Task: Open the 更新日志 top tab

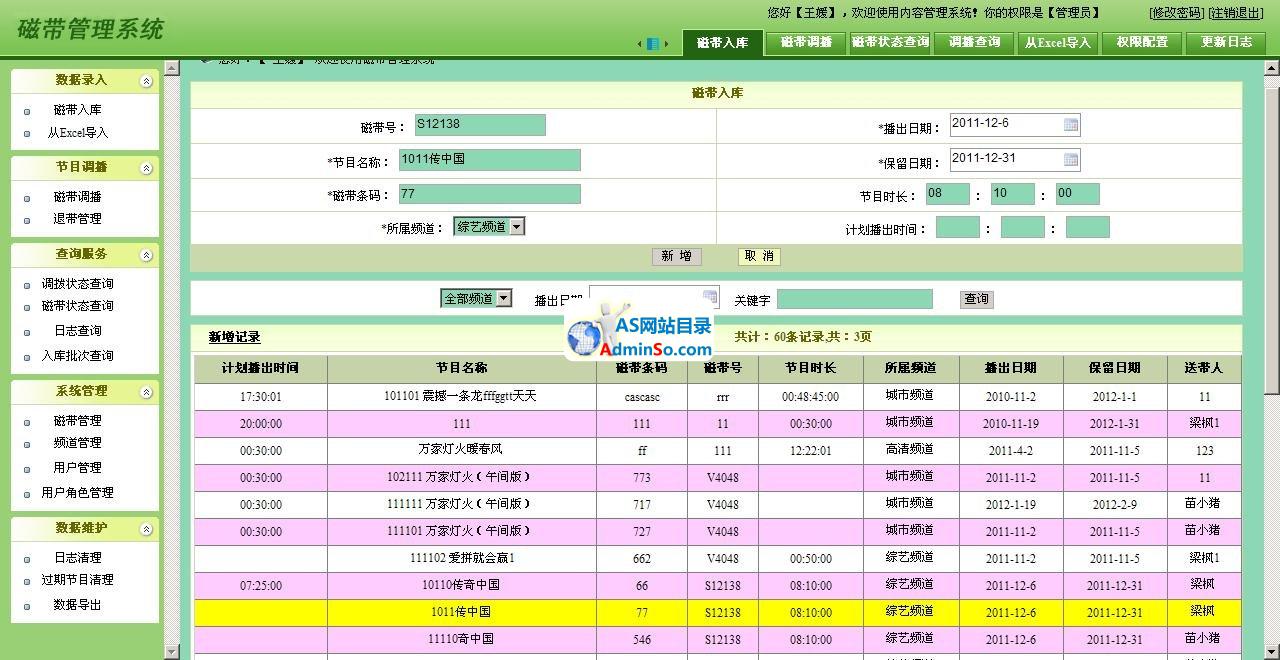Action: tap(1226, 43)
